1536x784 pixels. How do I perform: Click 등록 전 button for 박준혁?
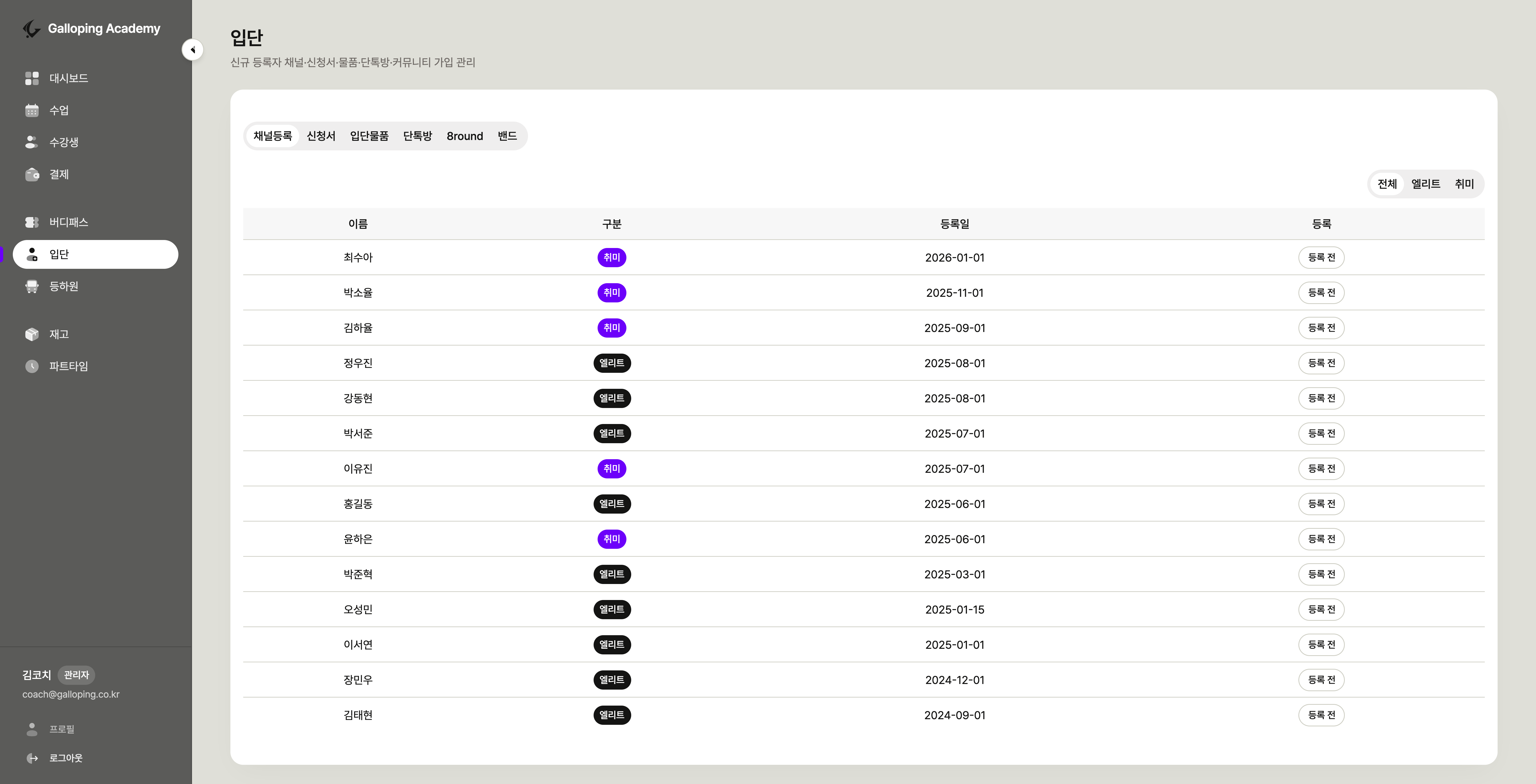click(x=1321, y=574)
